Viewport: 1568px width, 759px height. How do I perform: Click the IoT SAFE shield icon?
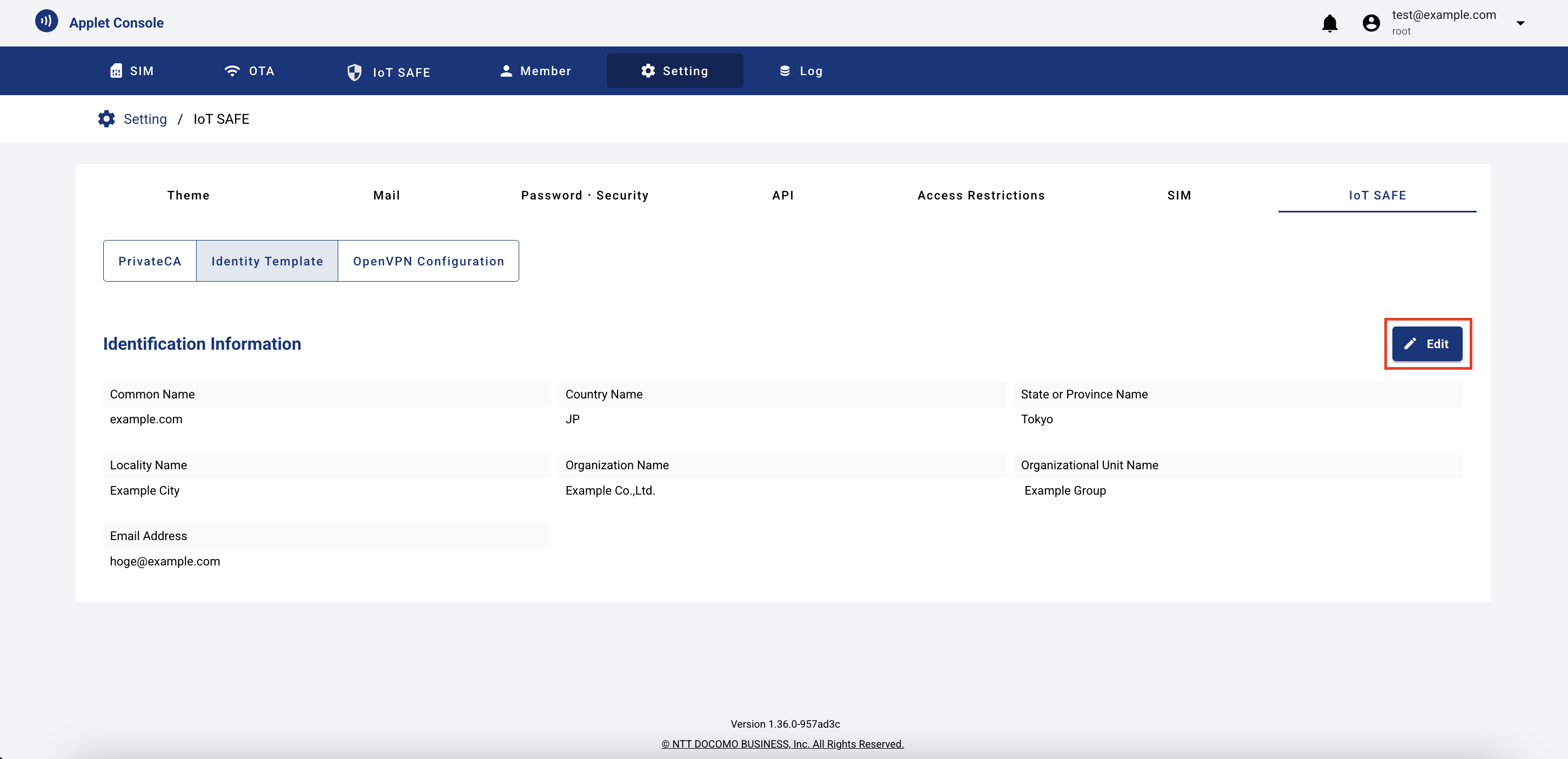coord(354,72)
